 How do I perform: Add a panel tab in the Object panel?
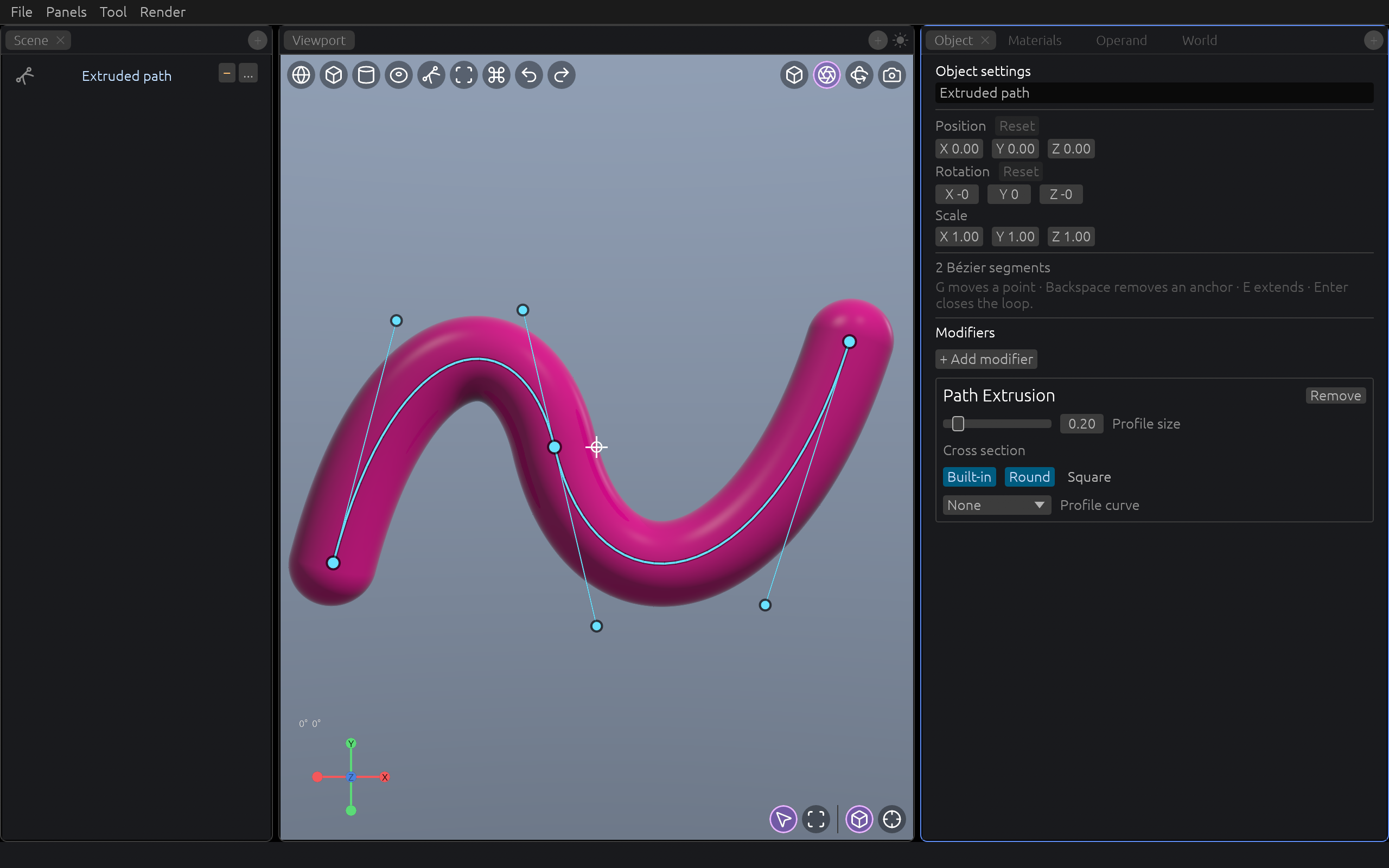point(1373,40)
